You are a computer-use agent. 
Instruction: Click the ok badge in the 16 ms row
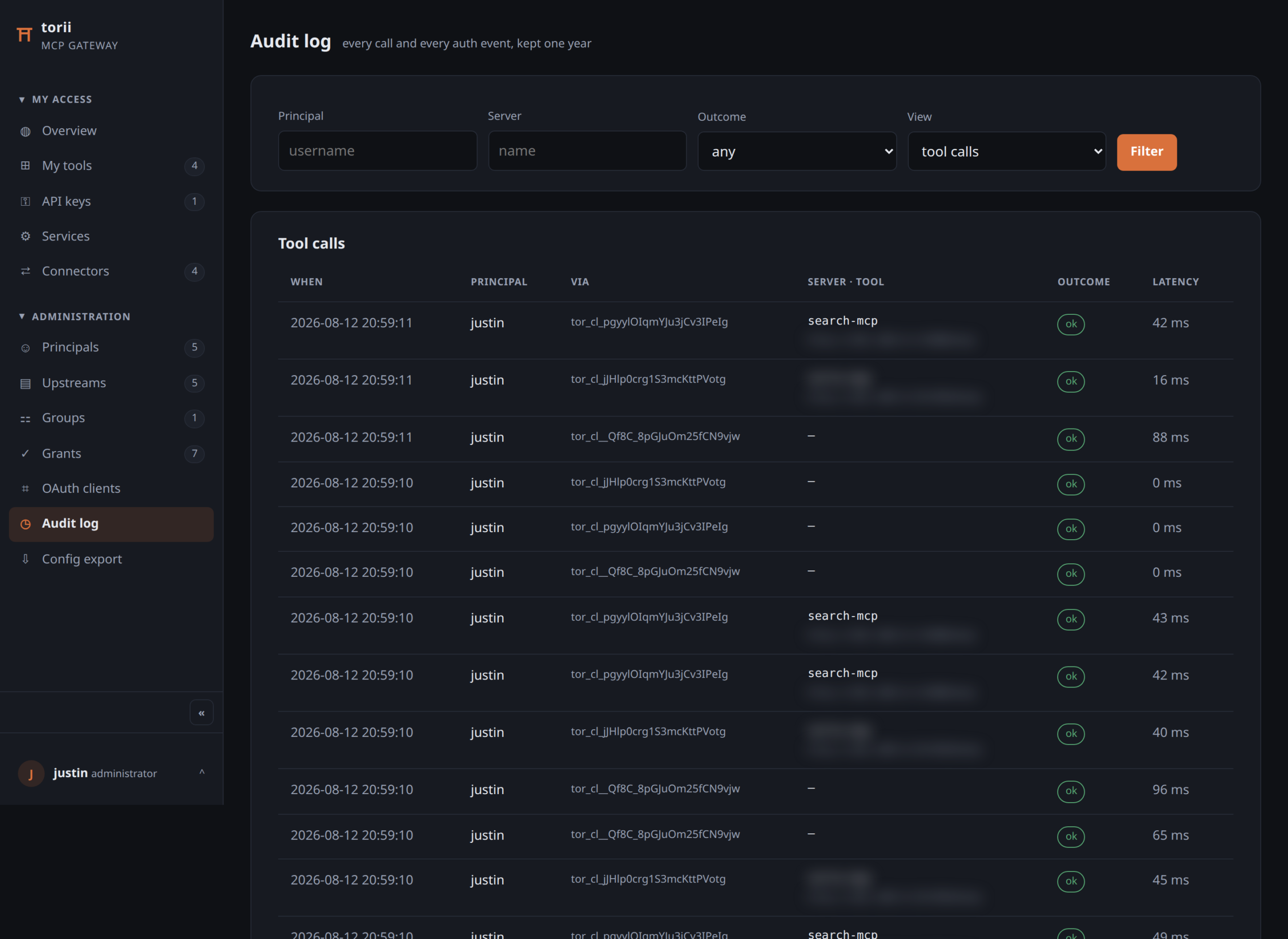click(x=1071, y=381)
